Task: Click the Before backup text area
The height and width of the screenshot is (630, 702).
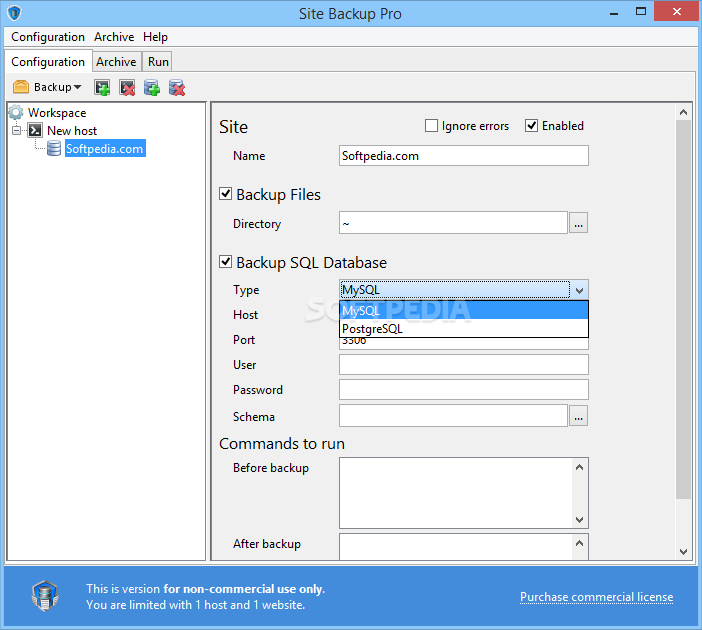Action: click(x=456, y=493)
